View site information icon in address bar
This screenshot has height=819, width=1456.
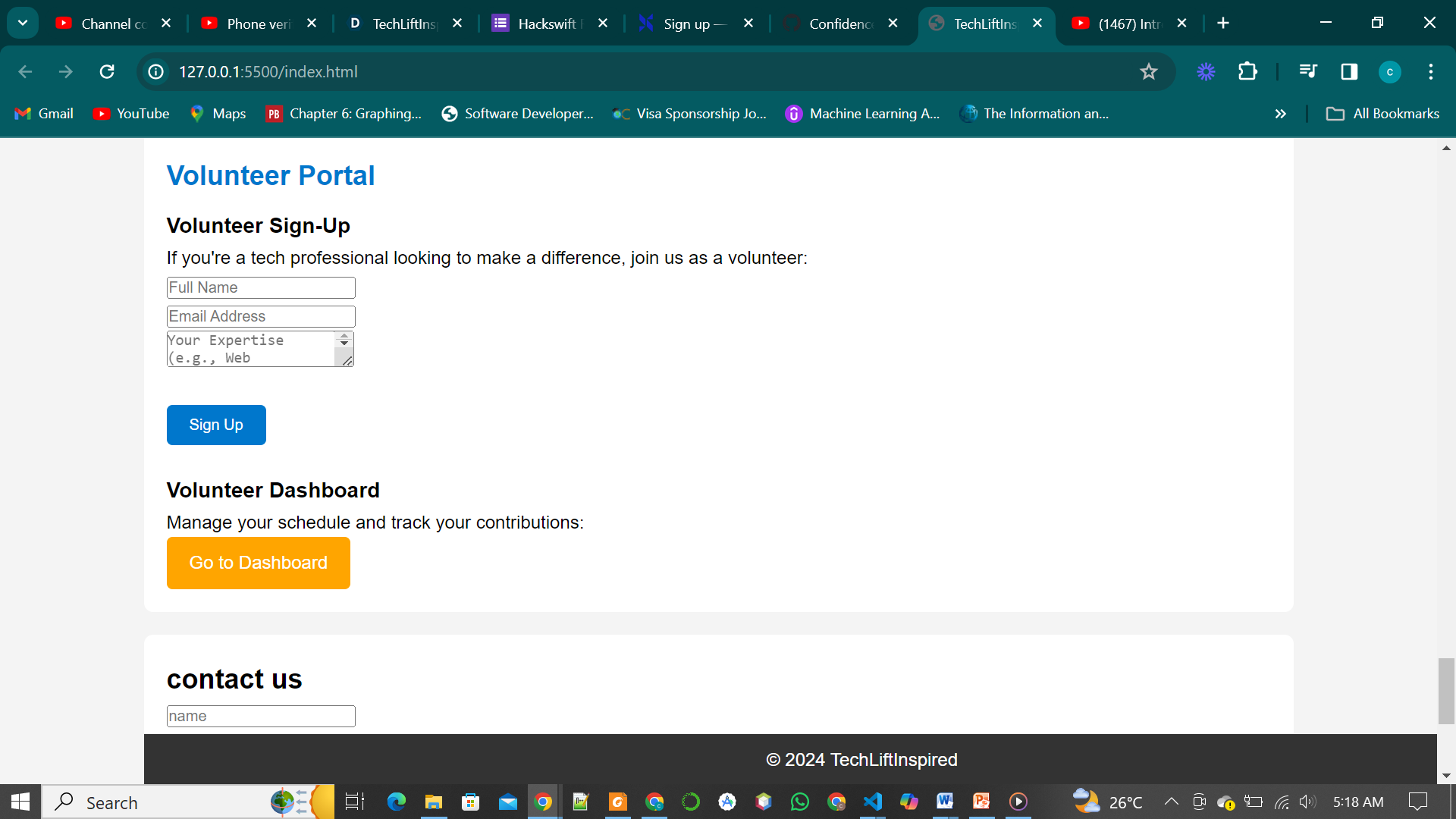click(x=156, y=71)
